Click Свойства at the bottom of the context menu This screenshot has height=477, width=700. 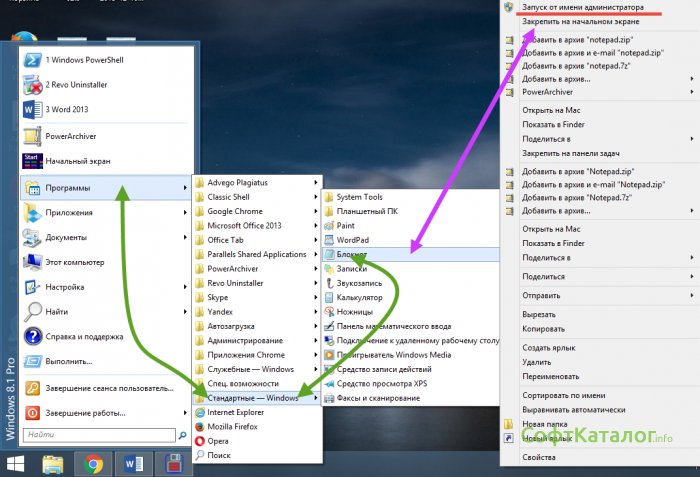[x=539, y=456]
